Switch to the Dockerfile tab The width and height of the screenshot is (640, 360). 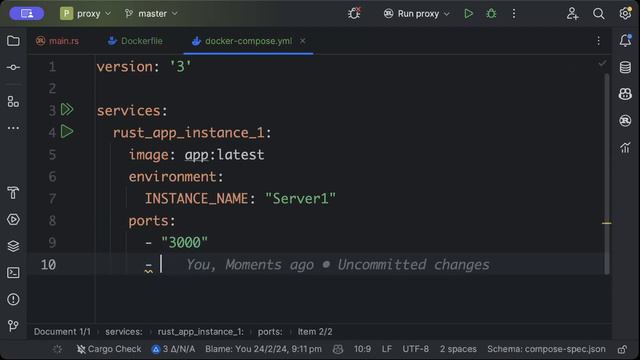[136, 41]
